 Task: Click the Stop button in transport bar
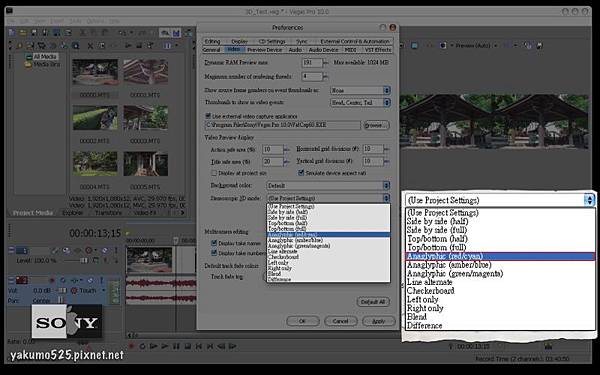point(188,346)
